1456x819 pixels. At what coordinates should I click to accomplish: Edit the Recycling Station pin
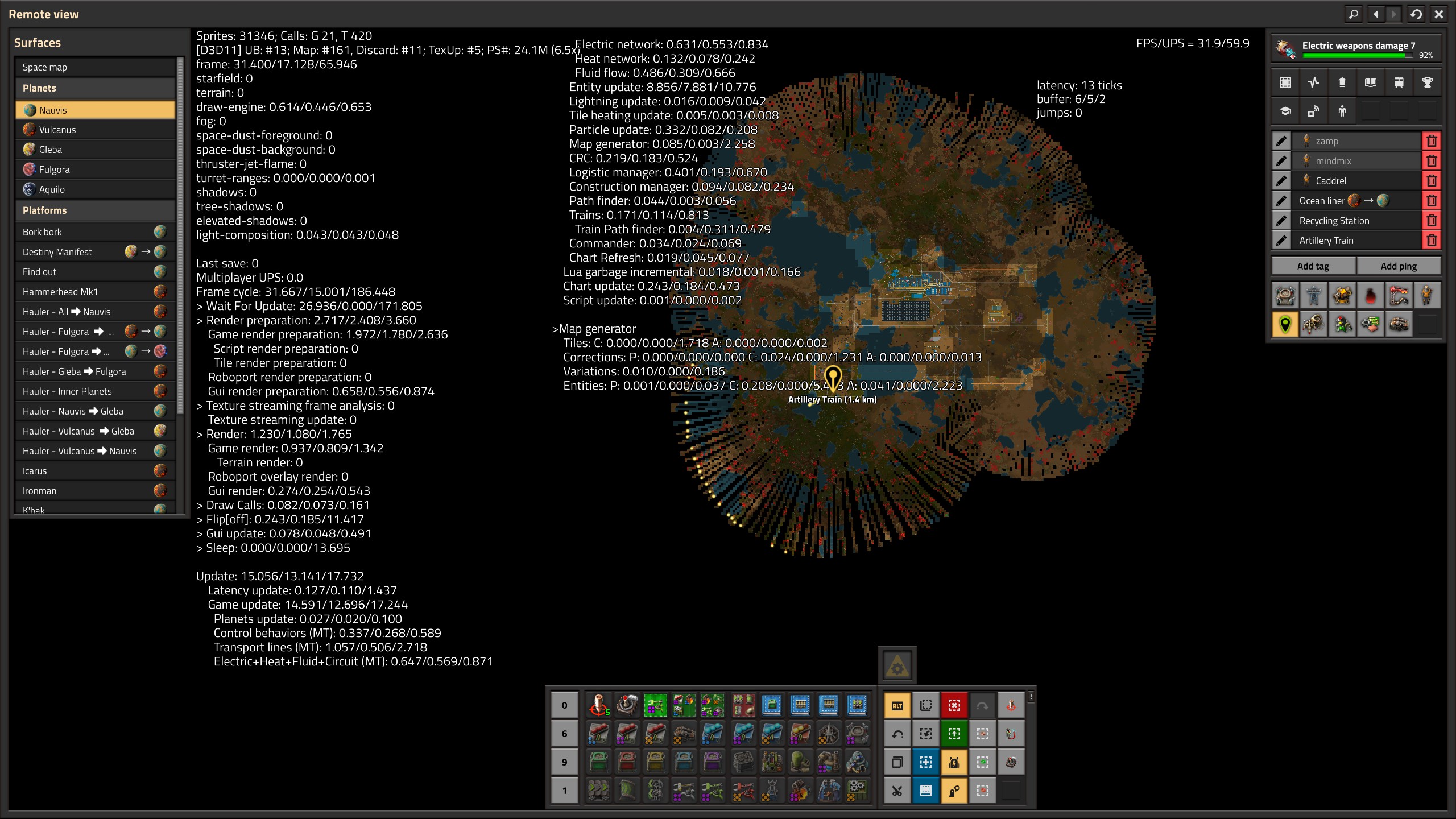pyautogui.click(x=1281, y=221)
